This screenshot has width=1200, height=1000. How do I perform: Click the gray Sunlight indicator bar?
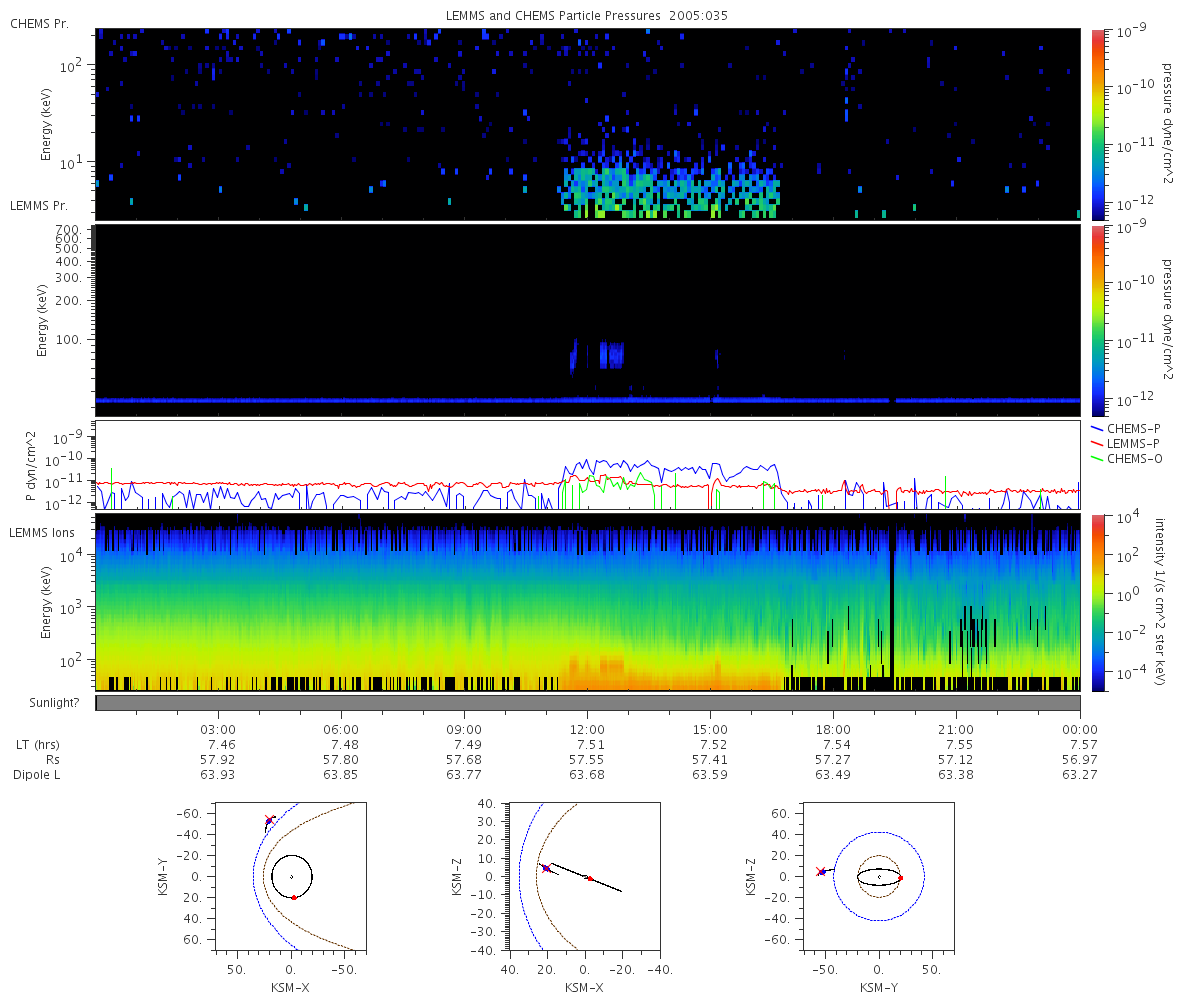tap(588, 703)
